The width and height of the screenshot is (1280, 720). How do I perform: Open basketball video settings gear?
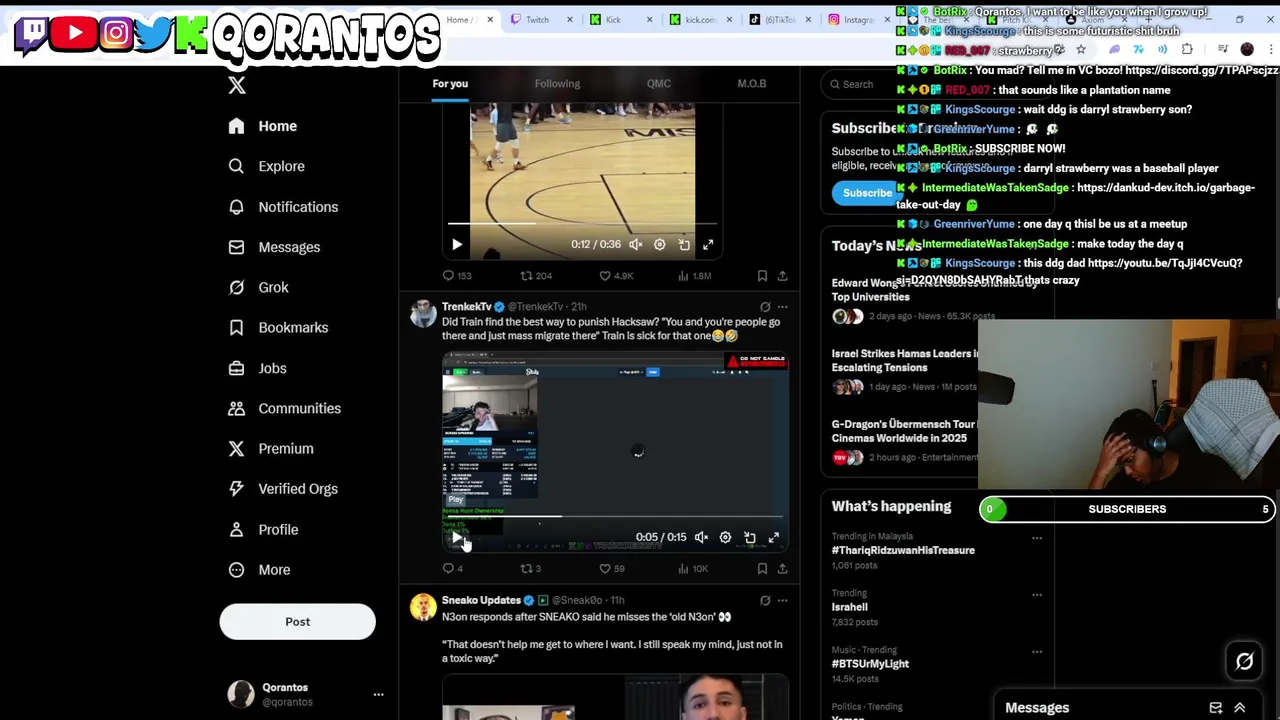pyautogui.click(x=659, y=244)
